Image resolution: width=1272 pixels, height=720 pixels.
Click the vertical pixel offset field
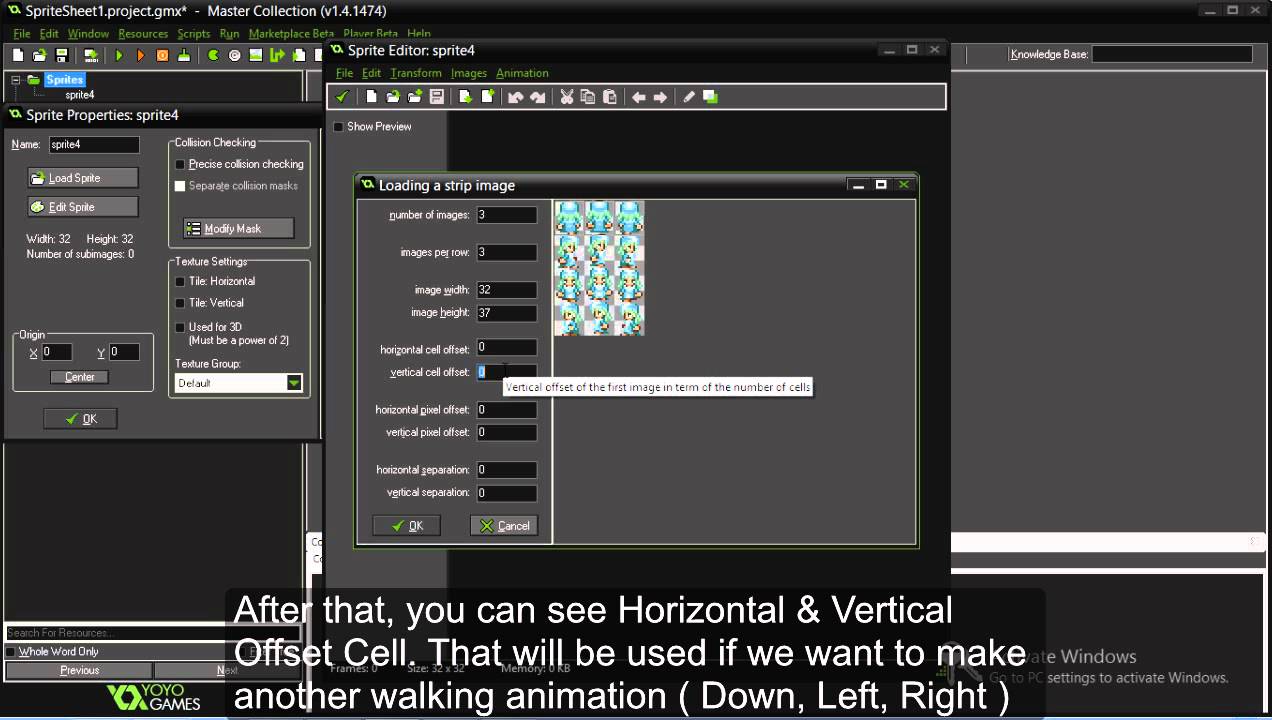507,433
